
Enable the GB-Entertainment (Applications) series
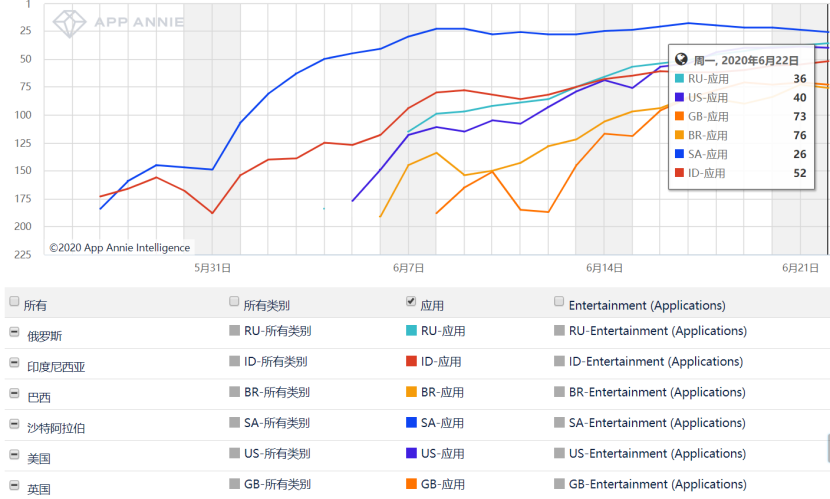[x=559, y=485]
